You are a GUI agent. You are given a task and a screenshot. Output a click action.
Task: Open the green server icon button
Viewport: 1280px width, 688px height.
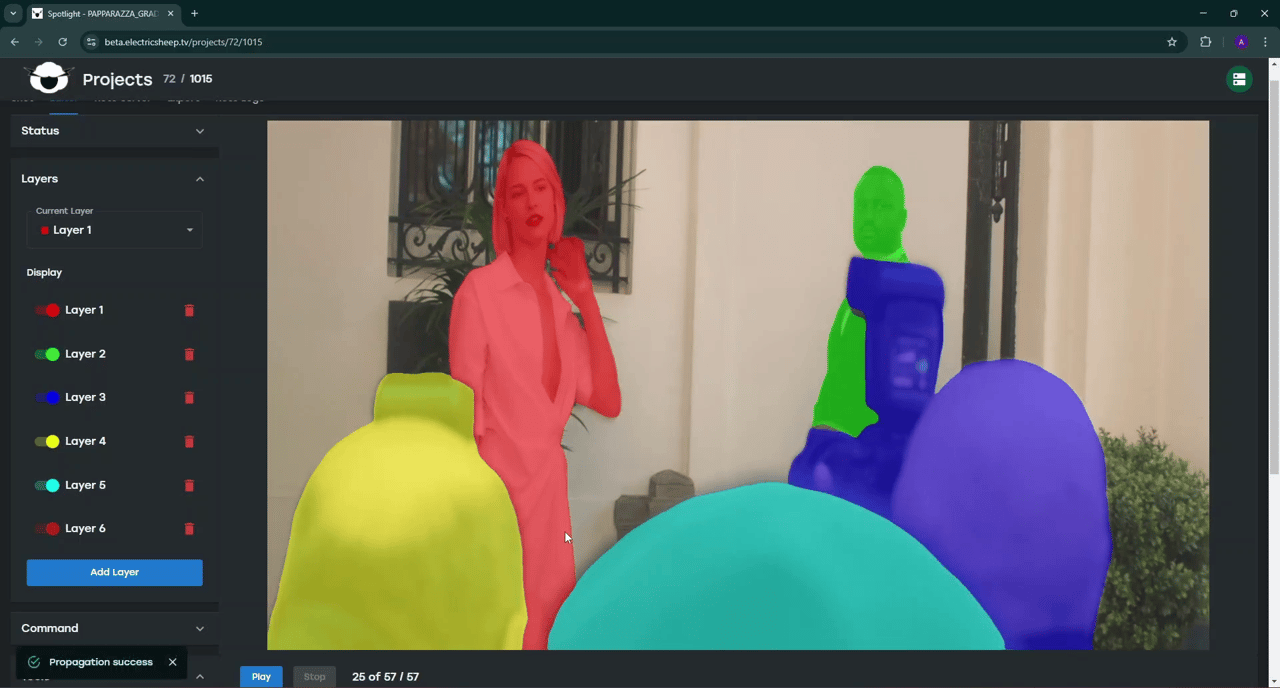pyautogui.click(x=1239, y=79)
